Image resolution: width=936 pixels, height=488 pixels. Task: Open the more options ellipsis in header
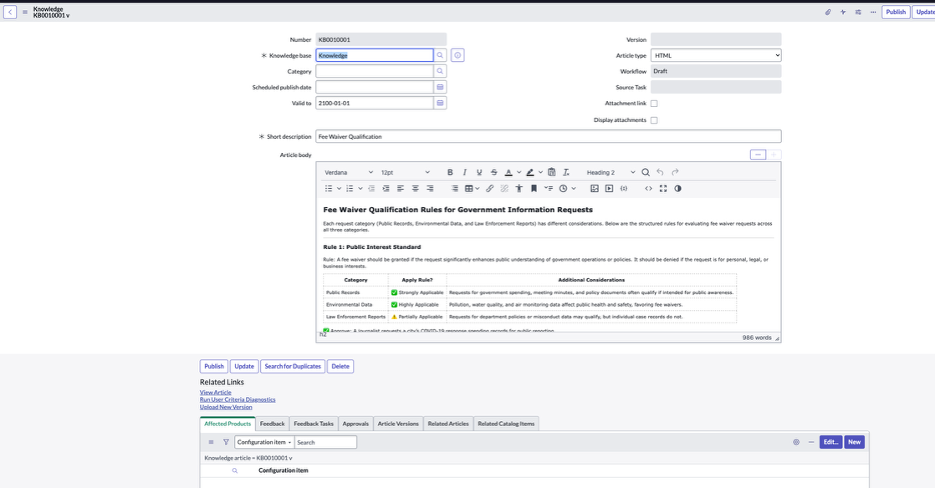[x=873, y=12]
